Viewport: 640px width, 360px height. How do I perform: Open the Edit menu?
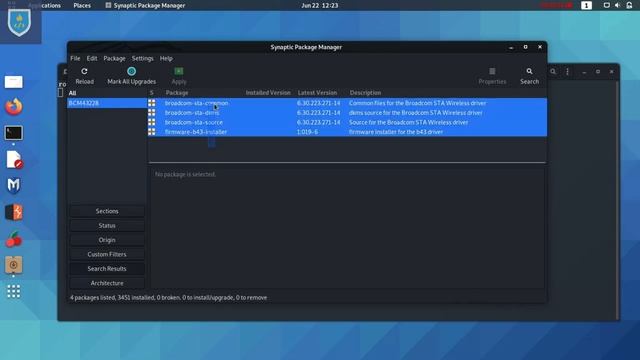92,58
